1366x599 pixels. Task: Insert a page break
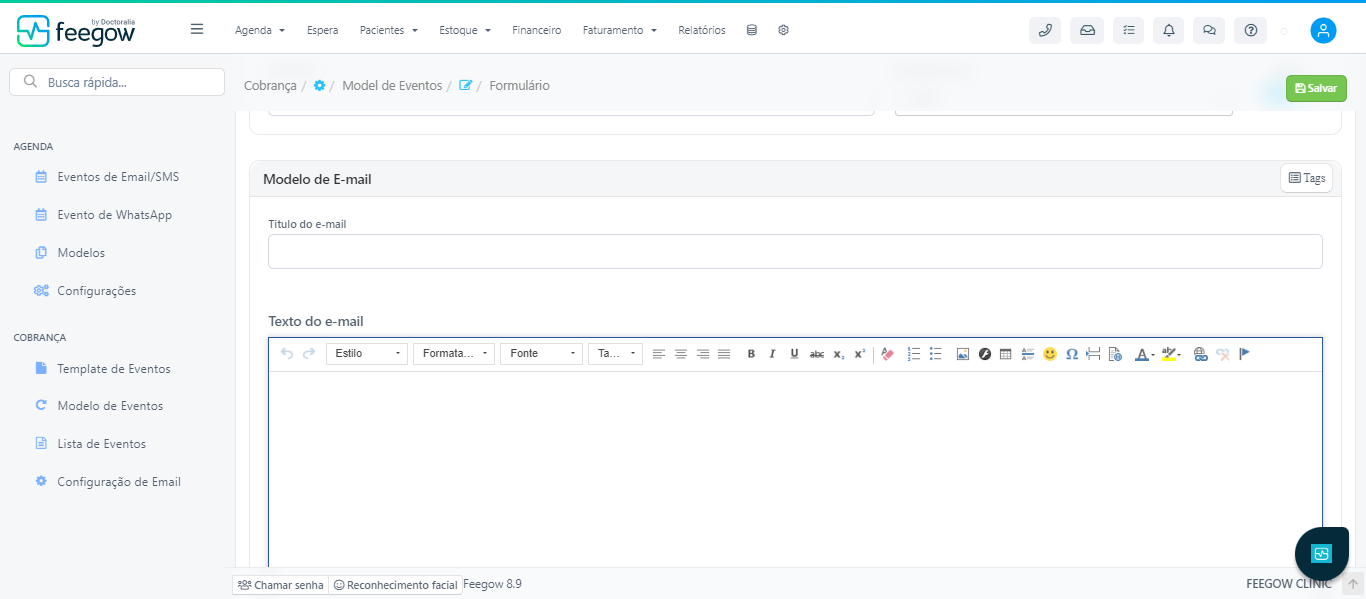(x=1093, y=354)
